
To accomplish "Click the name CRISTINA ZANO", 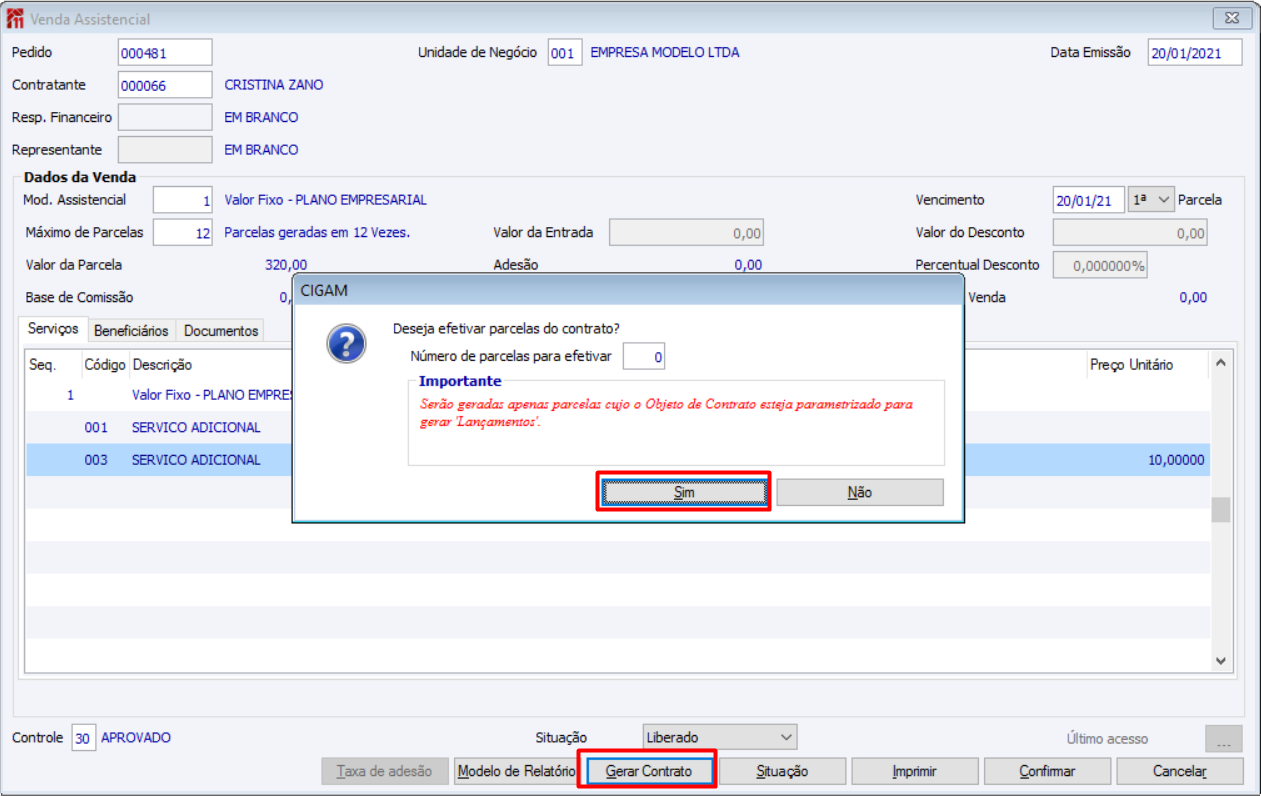I will [274, 85].
